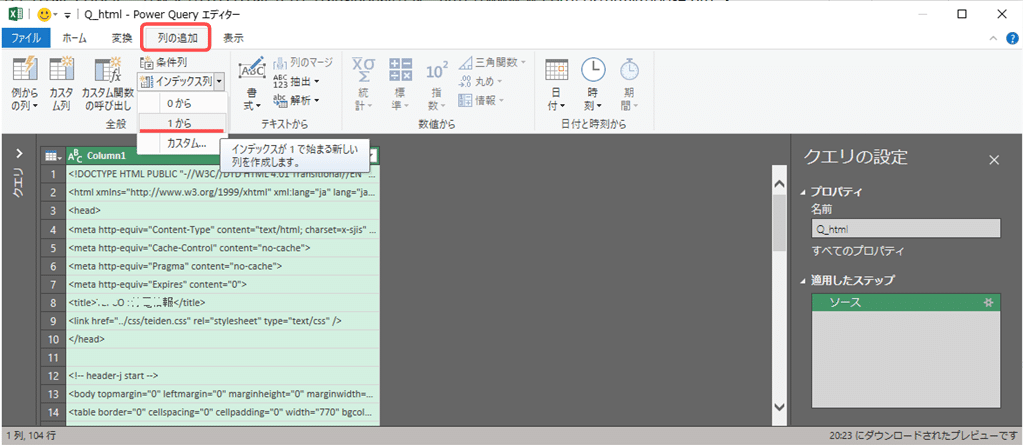Open 書式 (Format) text dropdown

point(251,83)
